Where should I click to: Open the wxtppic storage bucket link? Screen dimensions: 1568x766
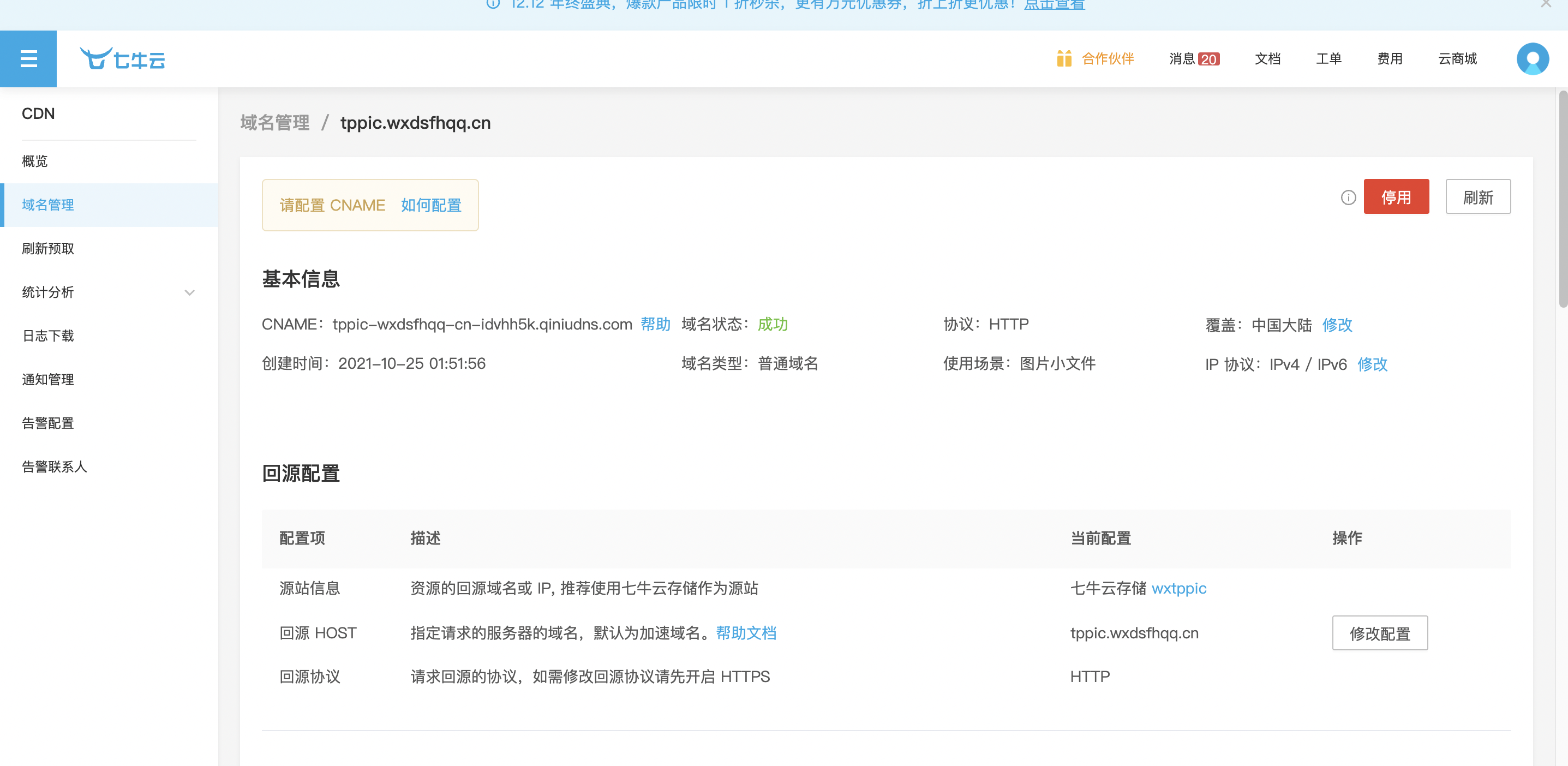(1178, 588)
